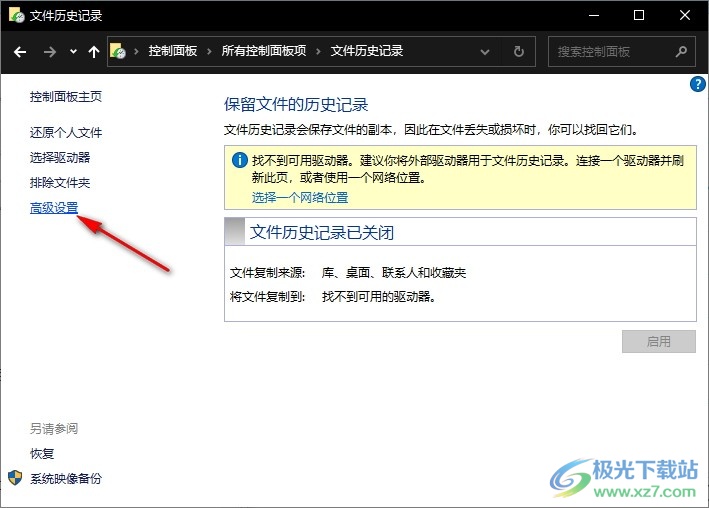Go forward with the right arrow

pyautogui.click(x=50, y=52)
